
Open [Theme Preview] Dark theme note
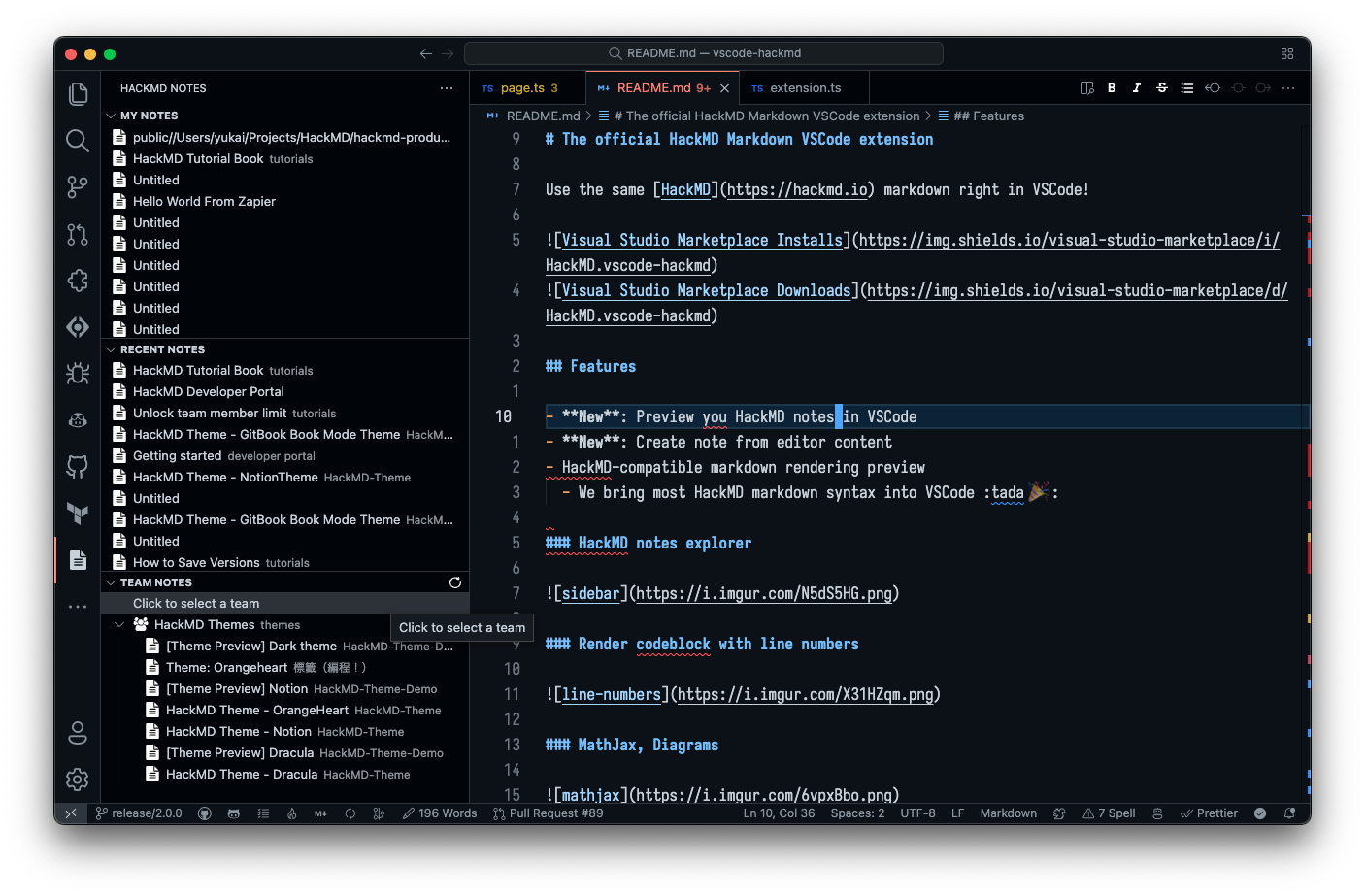(x=285, y=647)
